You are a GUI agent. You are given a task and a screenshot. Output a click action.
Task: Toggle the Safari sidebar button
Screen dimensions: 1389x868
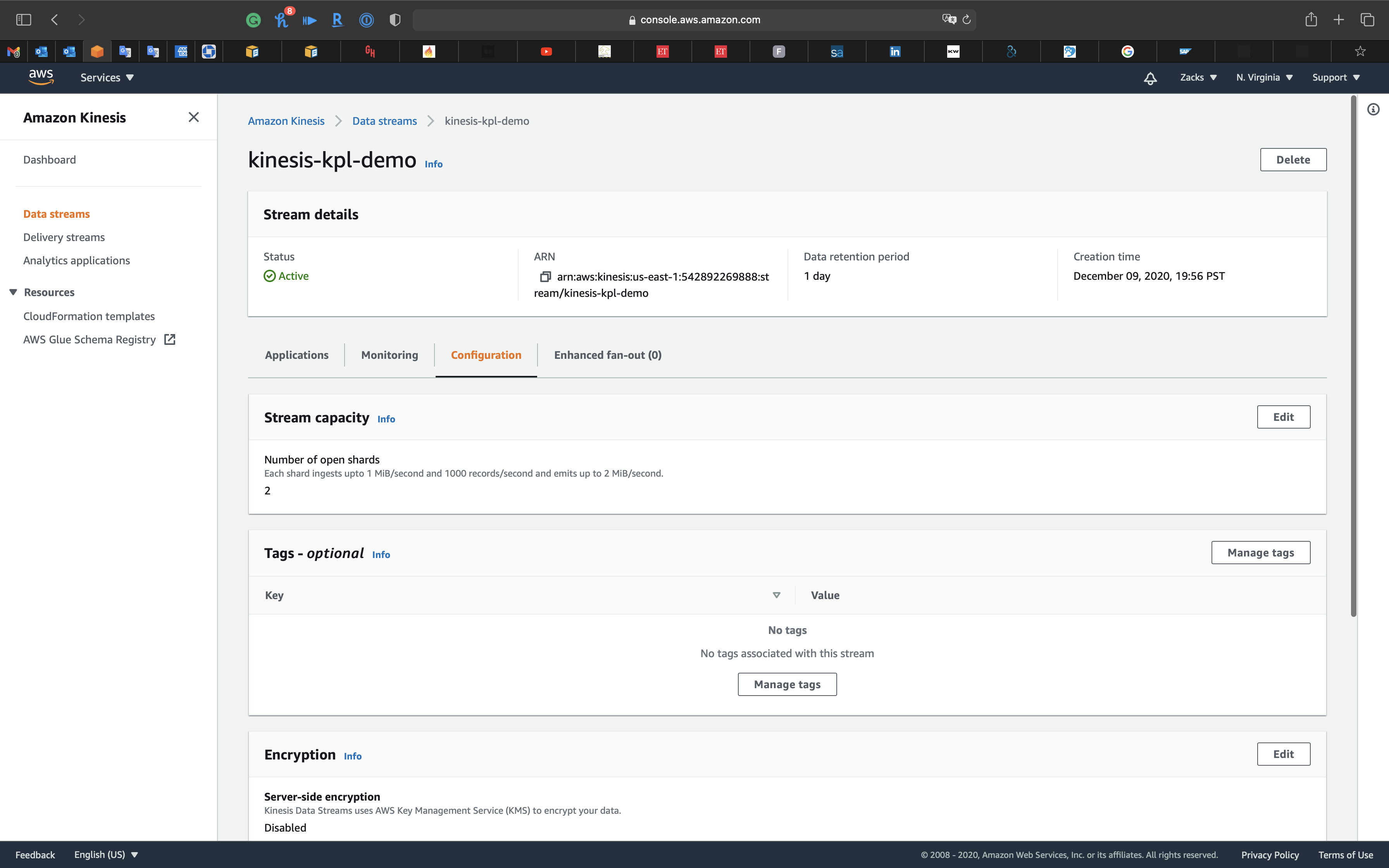click(24, 19)
